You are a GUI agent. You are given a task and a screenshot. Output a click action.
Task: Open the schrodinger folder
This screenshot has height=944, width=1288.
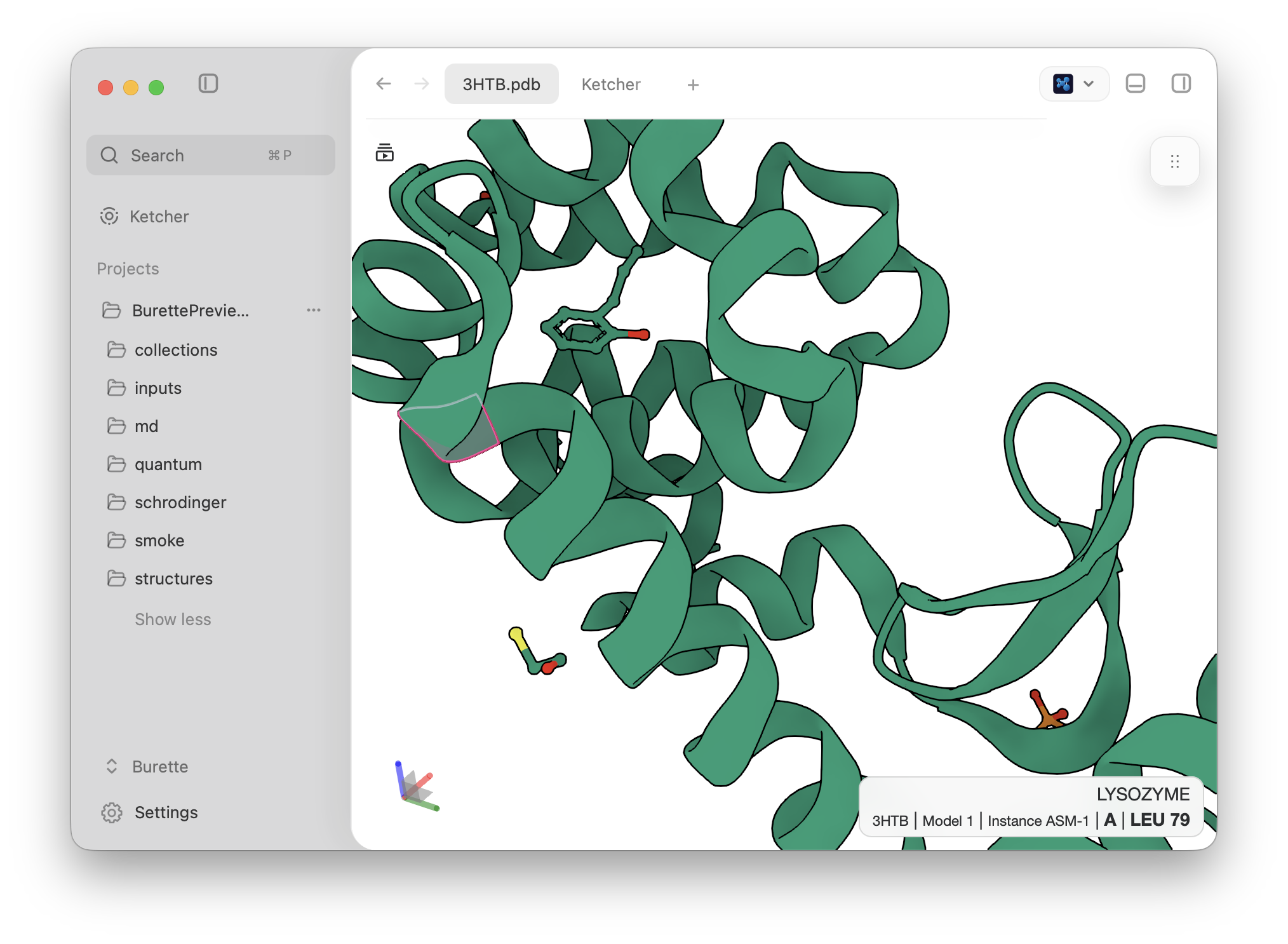coord(180,502)
